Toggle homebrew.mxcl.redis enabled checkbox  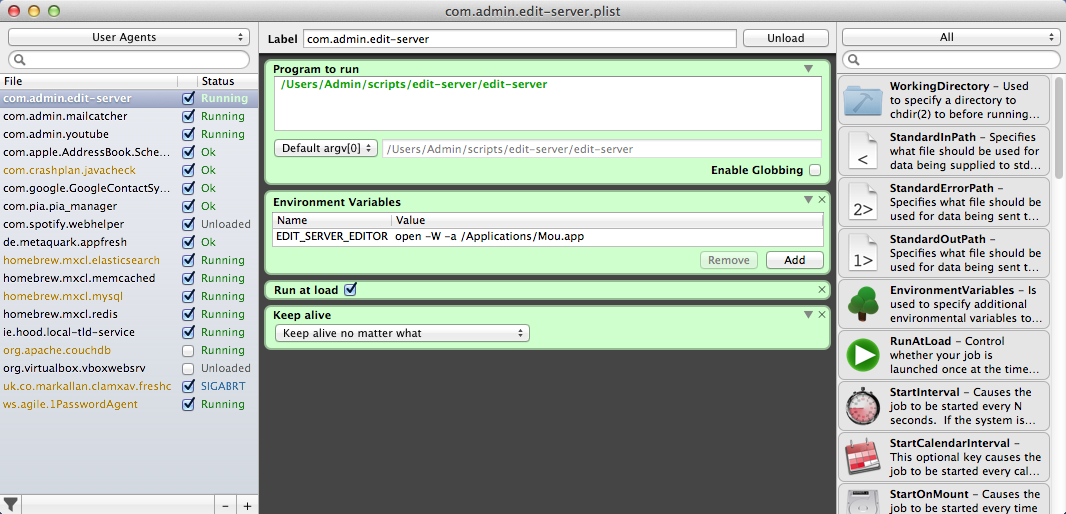coord(188,314)
